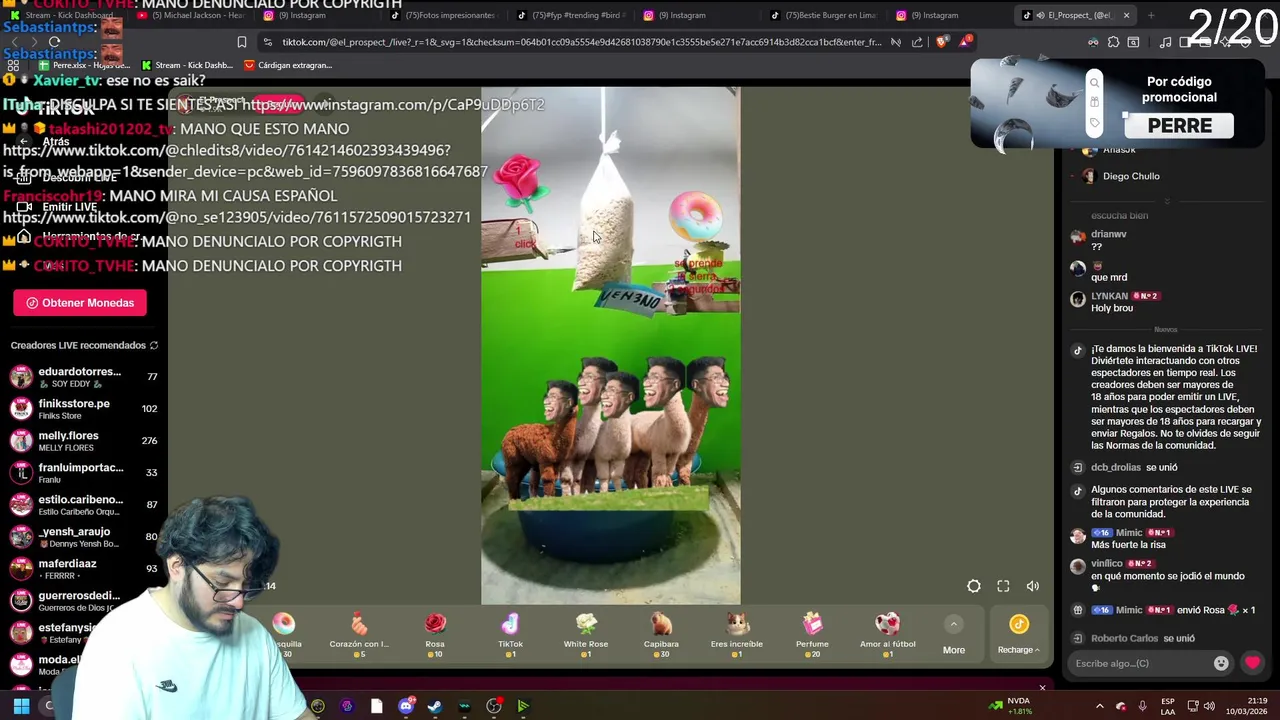Image resolution: width=1280 pixels, height=720 pixels.
Task: Open ESP LAA language switcher
Action: [1168, 706]
